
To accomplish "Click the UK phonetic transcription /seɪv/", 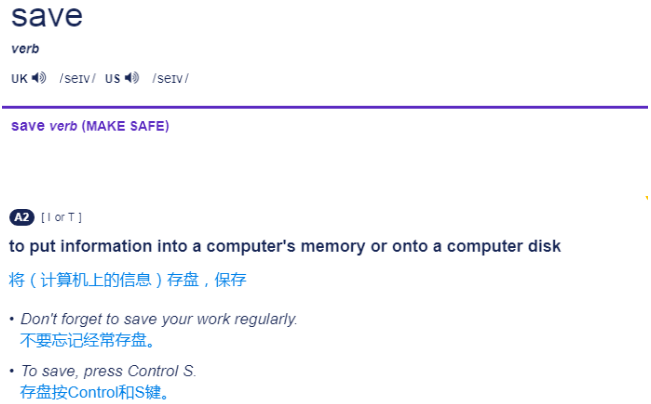I will (77, 79).
